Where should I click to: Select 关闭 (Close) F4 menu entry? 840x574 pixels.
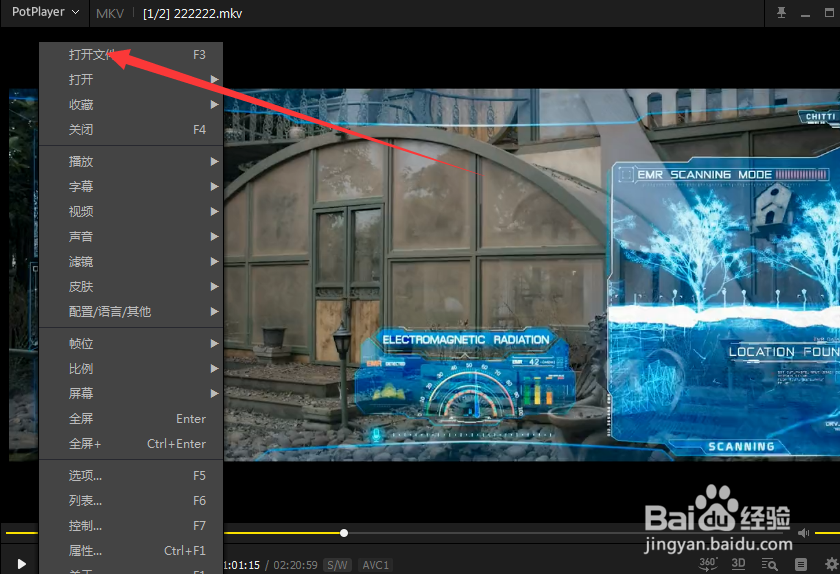coord(131,129)
